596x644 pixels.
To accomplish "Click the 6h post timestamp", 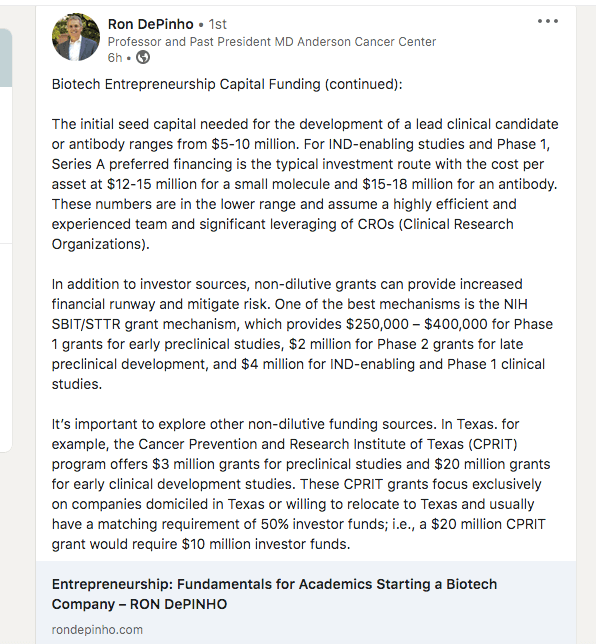I will click(x=115, y=58).
